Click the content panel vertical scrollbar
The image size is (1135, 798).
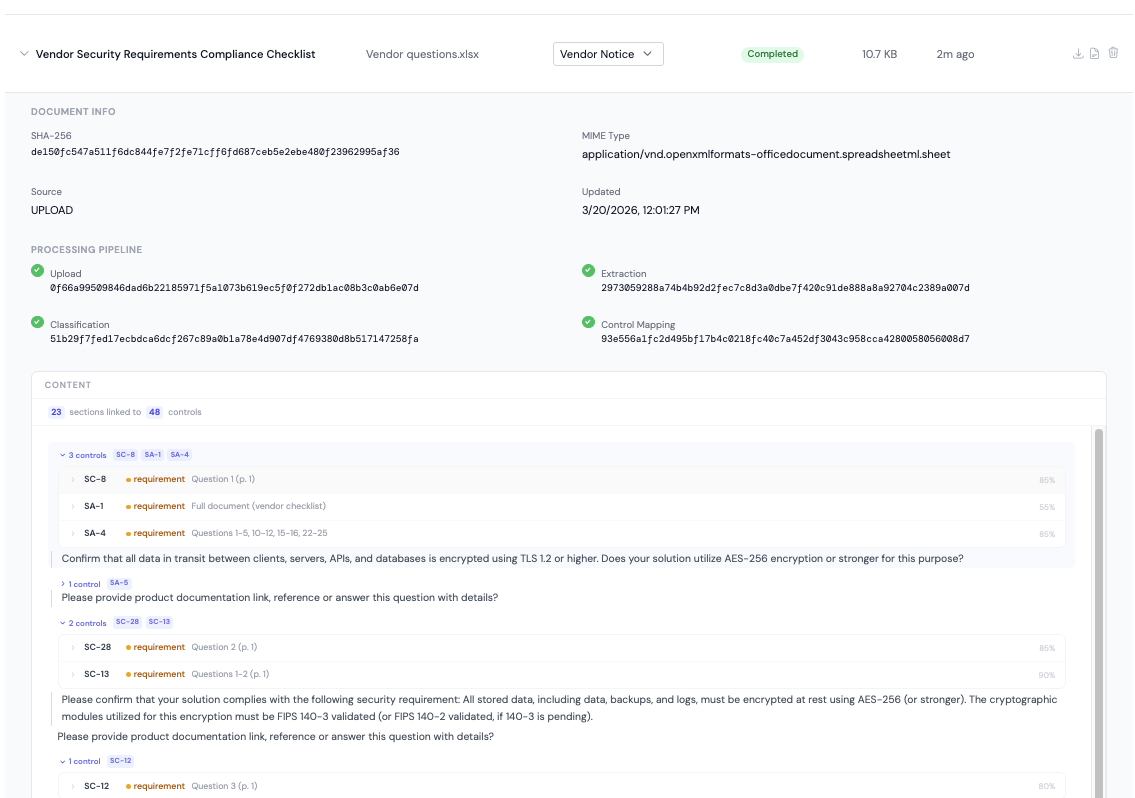(x=1099, y=612)
